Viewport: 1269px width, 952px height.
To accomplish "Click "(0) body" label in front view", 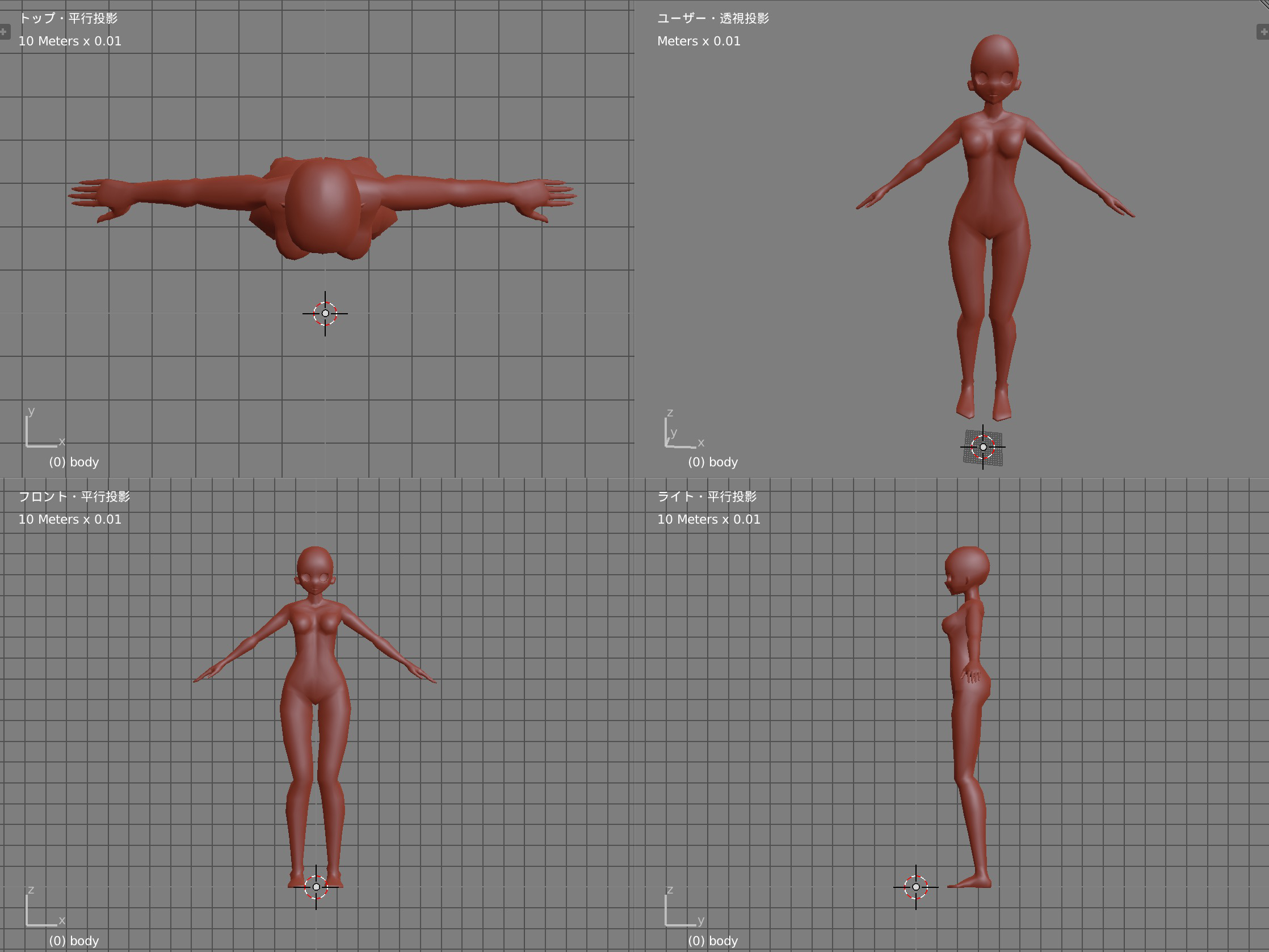I will pyautogui.click(x=74, y=941).
